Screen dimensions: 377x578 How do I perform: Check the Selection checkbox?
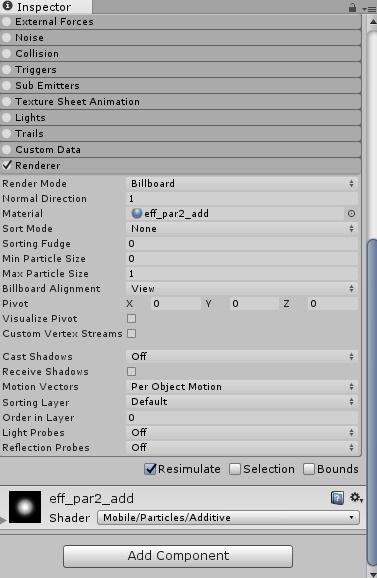(x=235, y=469)
